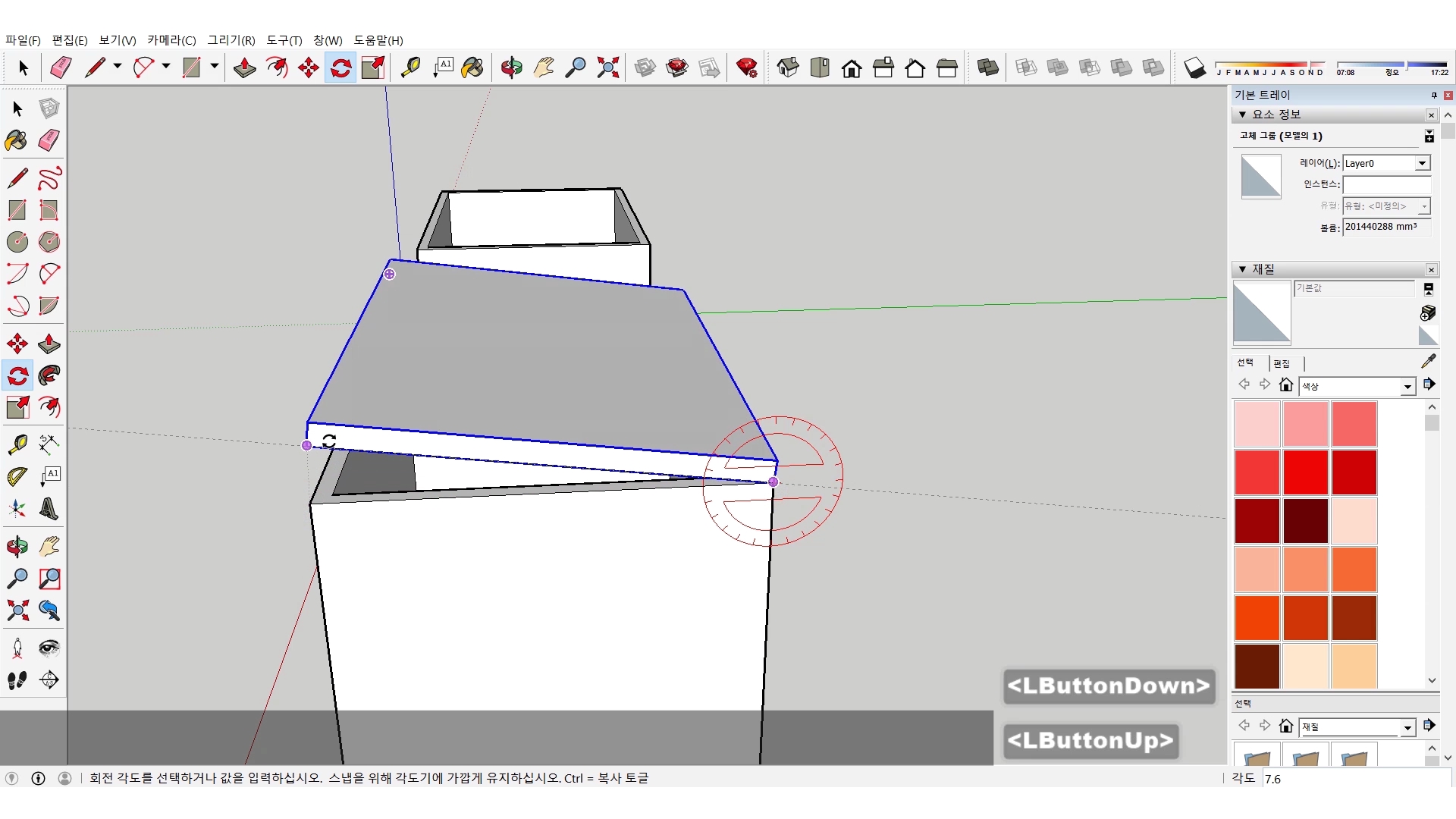
Task: Collapse the 요소 정보 panel
Action: [x=1242, y=115]
